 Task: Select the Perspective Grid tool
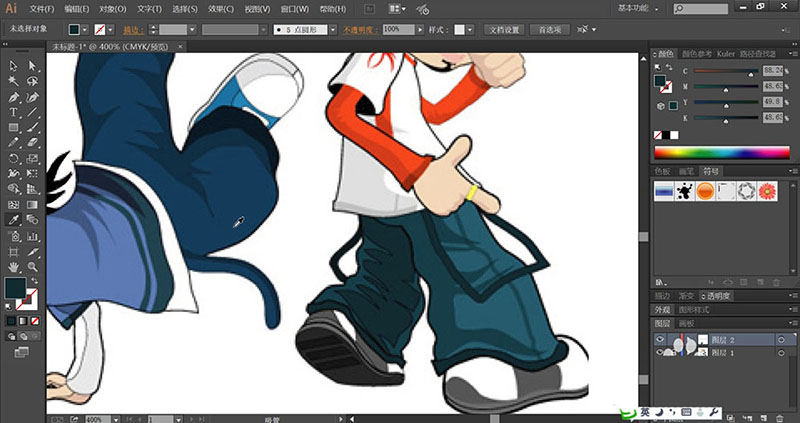[32, 189]
